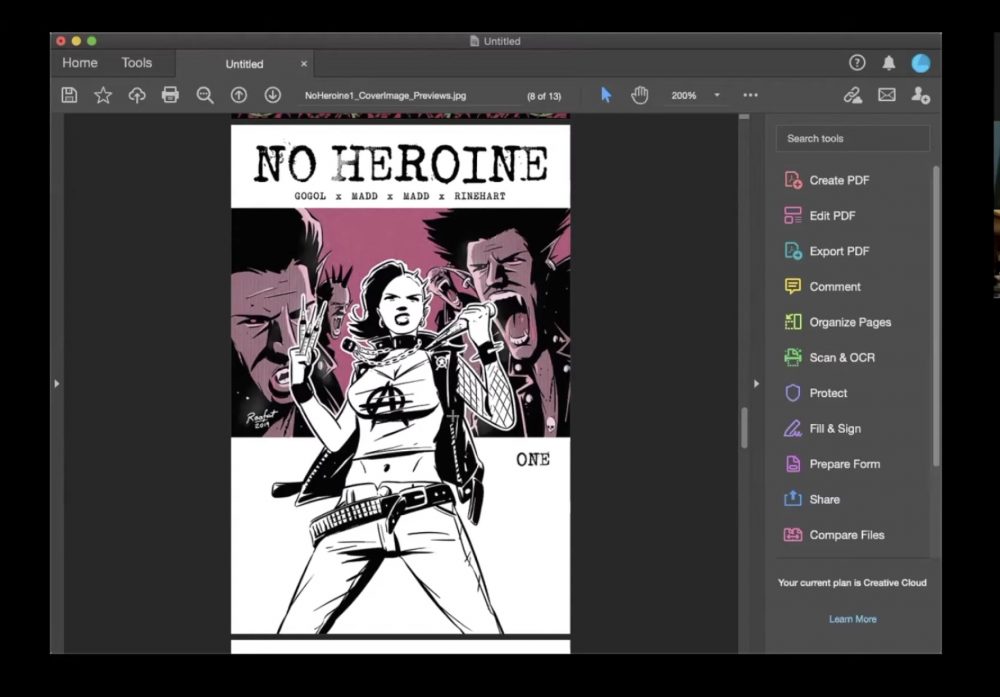Click the Print icon

coord(170,95)
